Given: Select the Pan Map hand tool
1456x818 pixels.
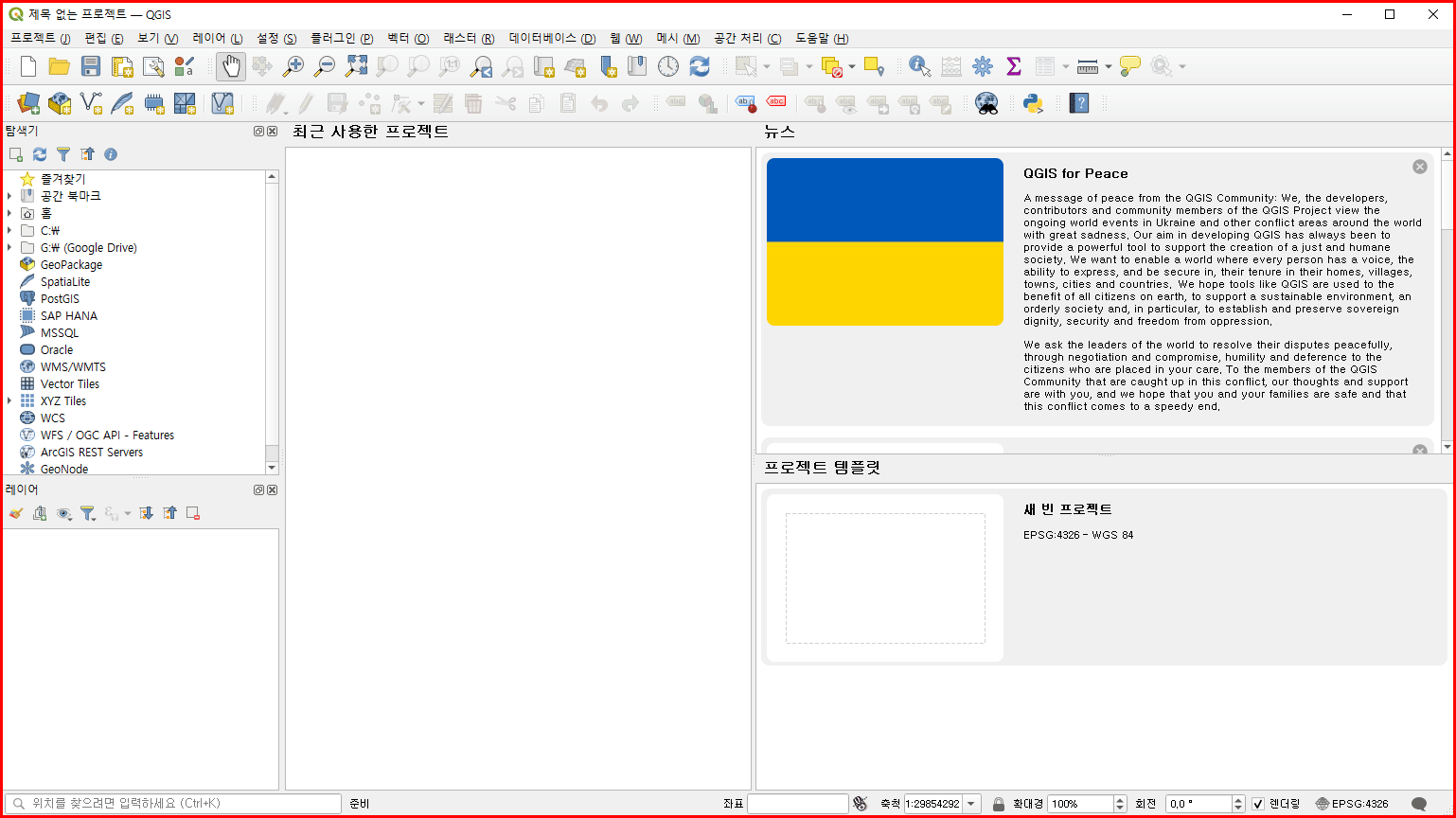Looking at the screenshot, I should point(231,66).
